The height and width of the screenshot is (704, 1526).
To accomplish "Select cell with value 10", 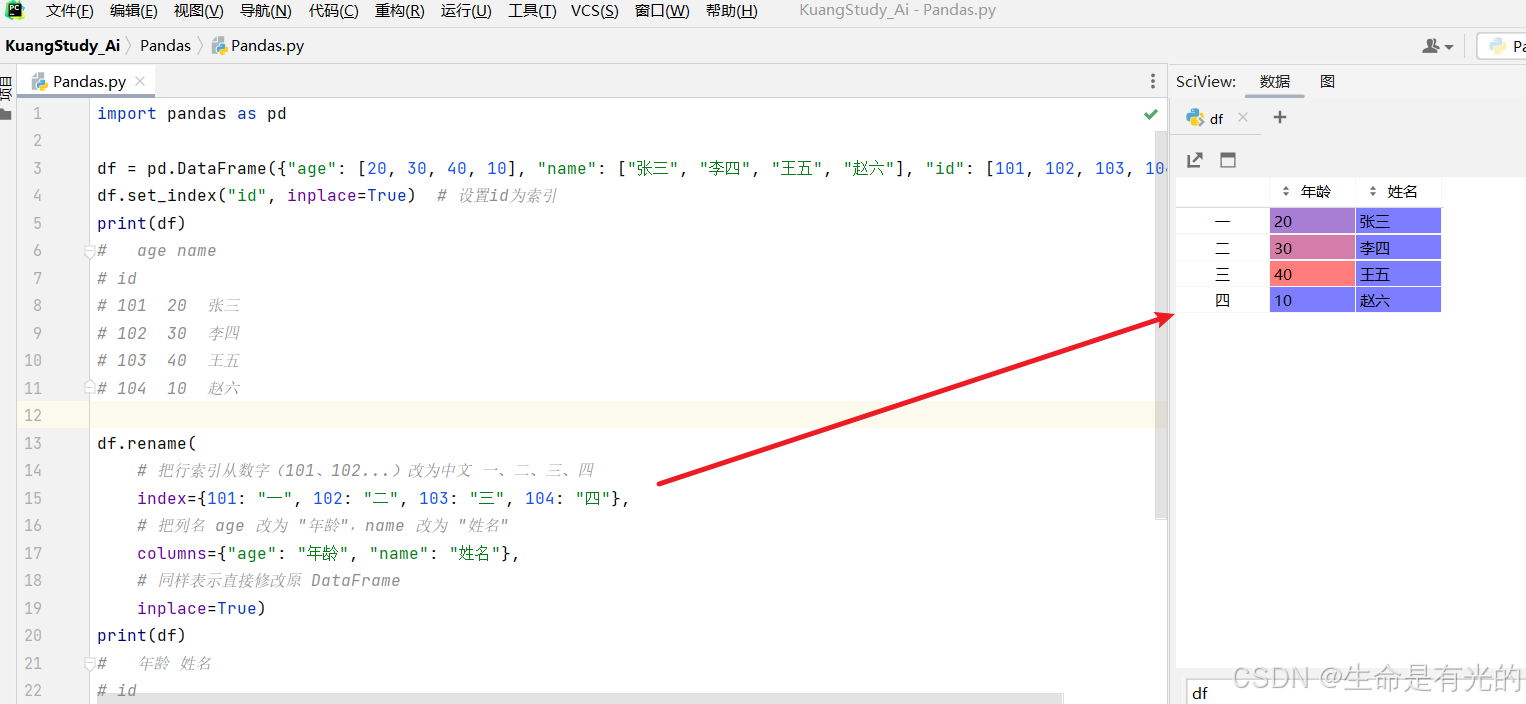I will click(x=1312, y=299).
